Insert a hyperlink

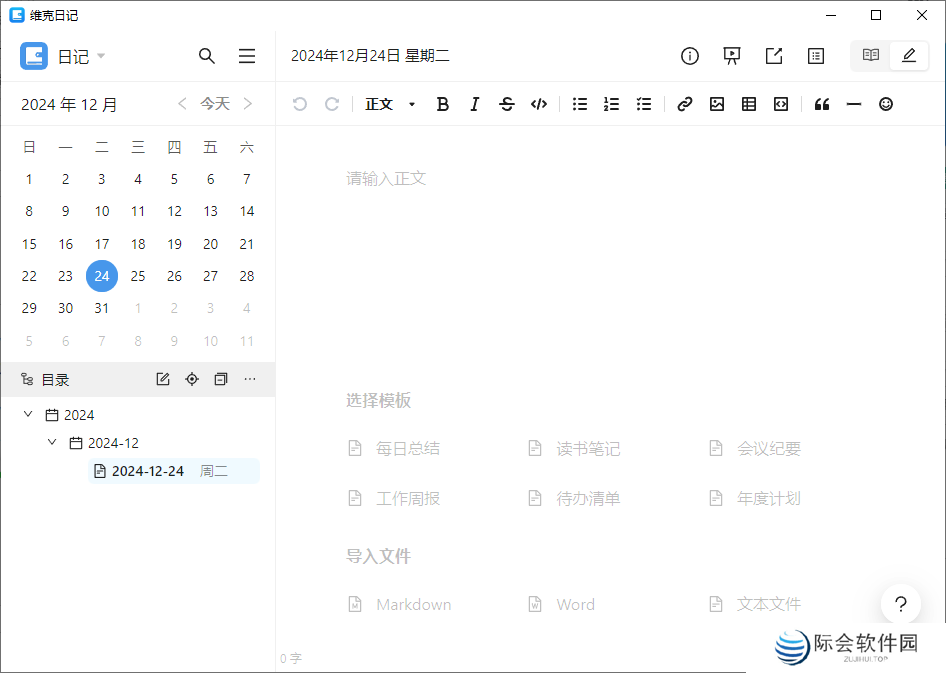(x=684, y=103)
